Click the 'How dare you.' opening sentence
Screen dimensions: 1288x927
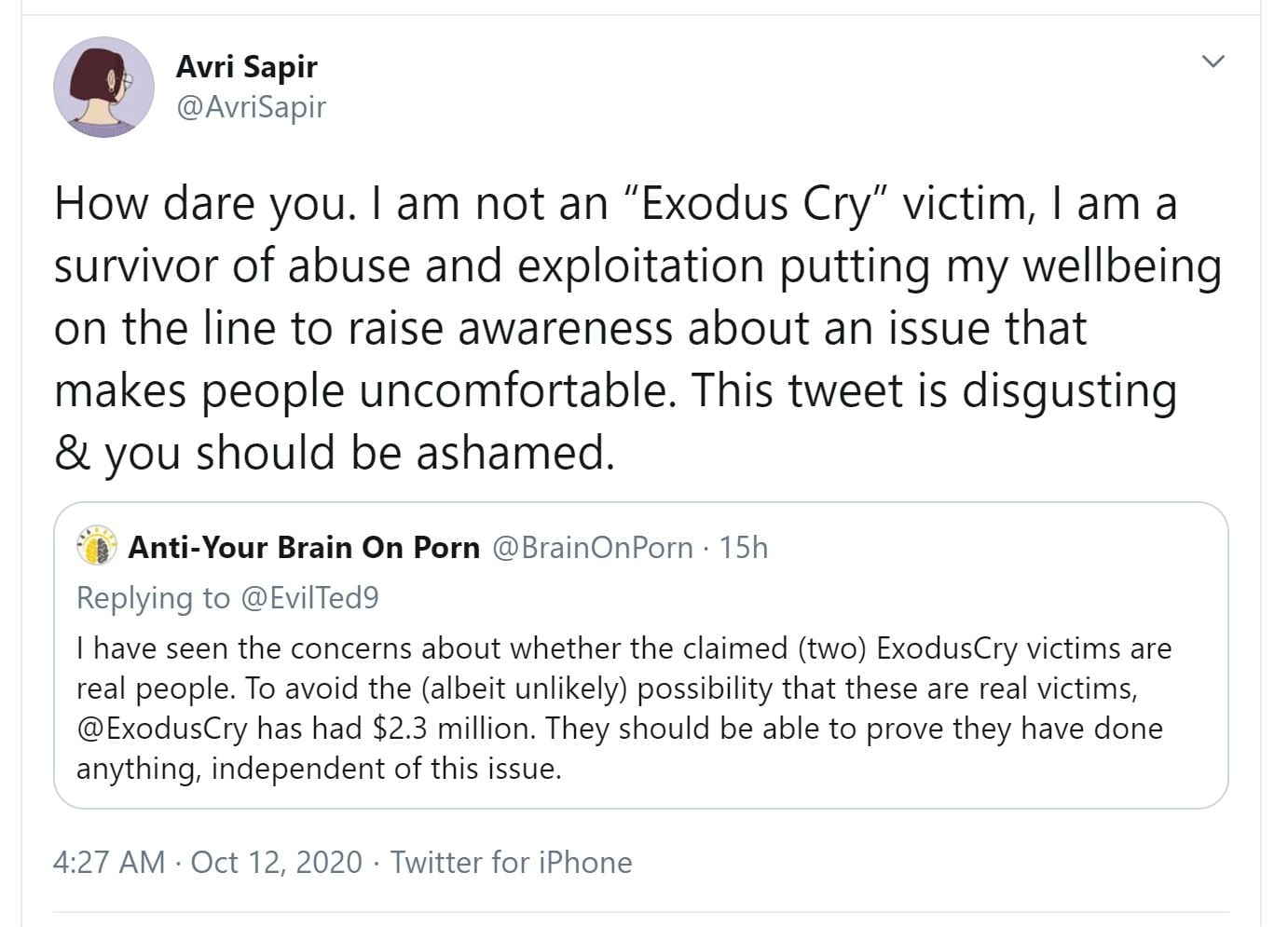tap(205, 203)
